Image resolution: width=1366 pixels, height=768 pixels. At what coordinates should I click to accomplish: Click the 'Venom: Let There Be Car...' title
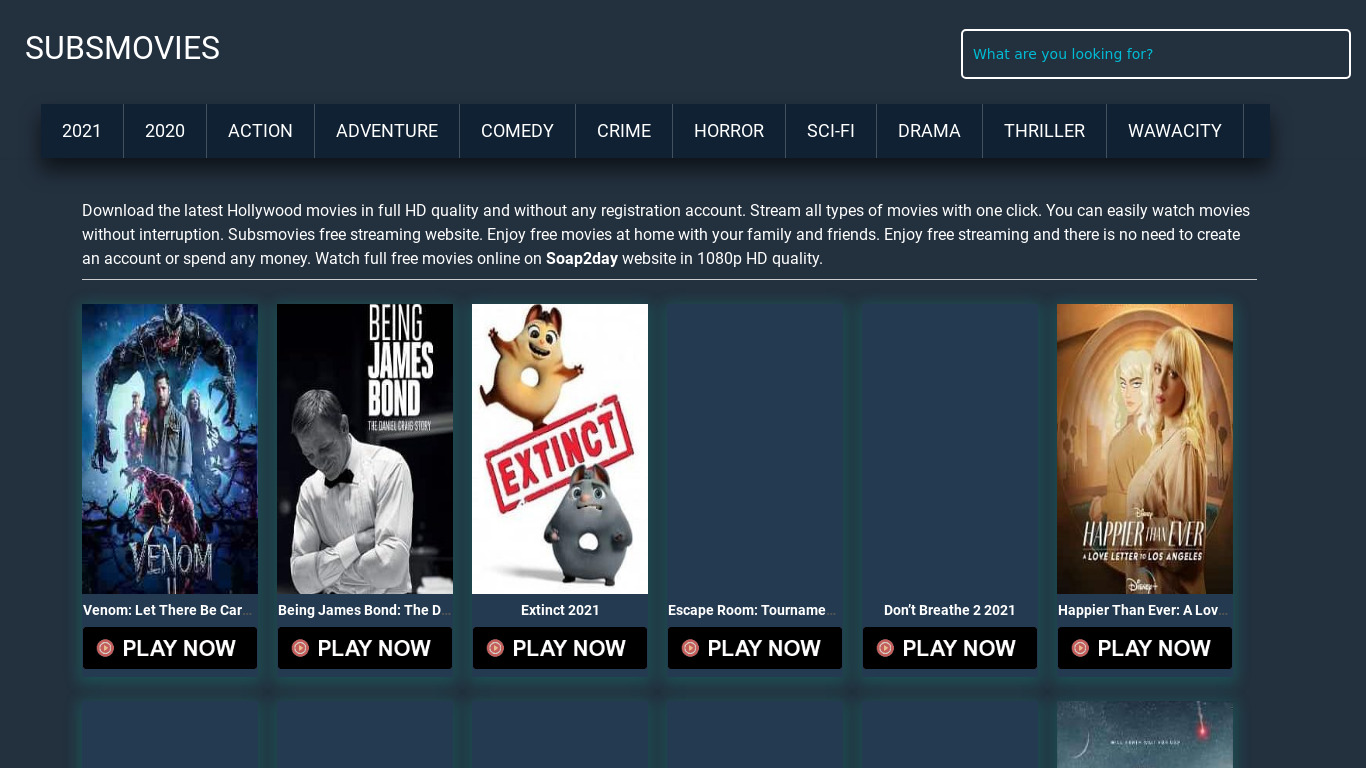166,610
